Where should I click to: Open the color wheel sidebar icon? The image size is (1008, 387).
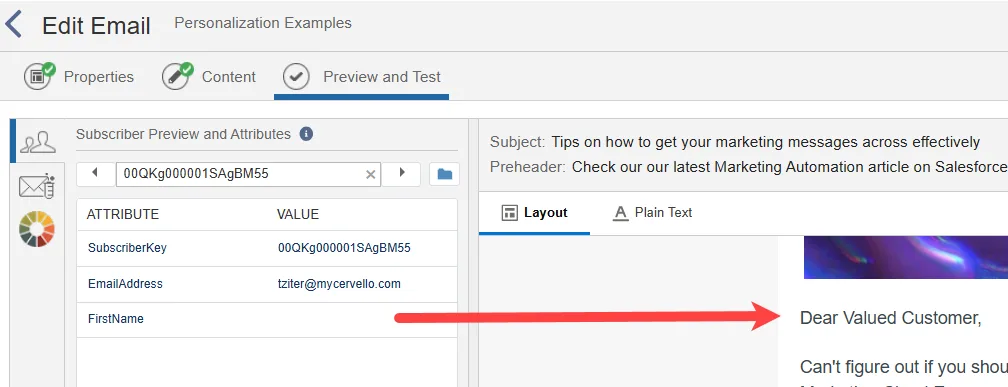coord(37,229)
